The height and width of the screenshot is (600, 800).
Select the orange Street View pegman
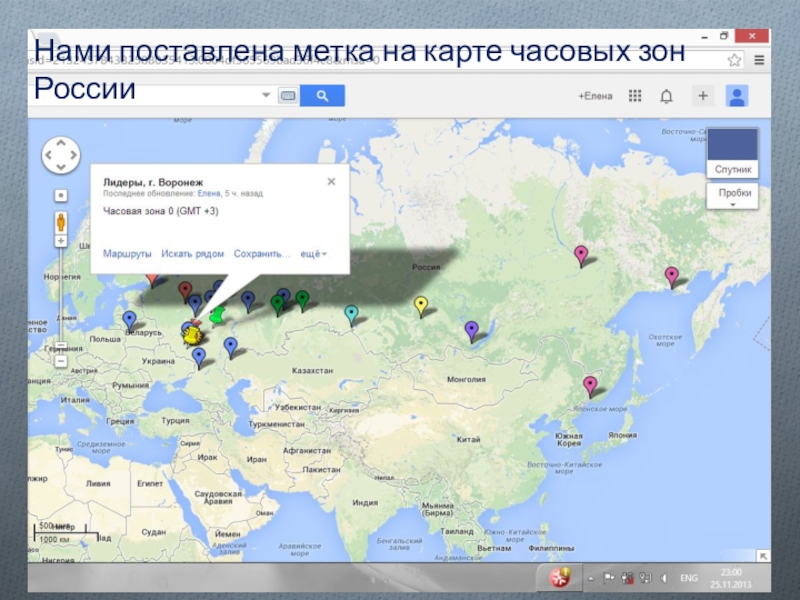coord(61,222)
